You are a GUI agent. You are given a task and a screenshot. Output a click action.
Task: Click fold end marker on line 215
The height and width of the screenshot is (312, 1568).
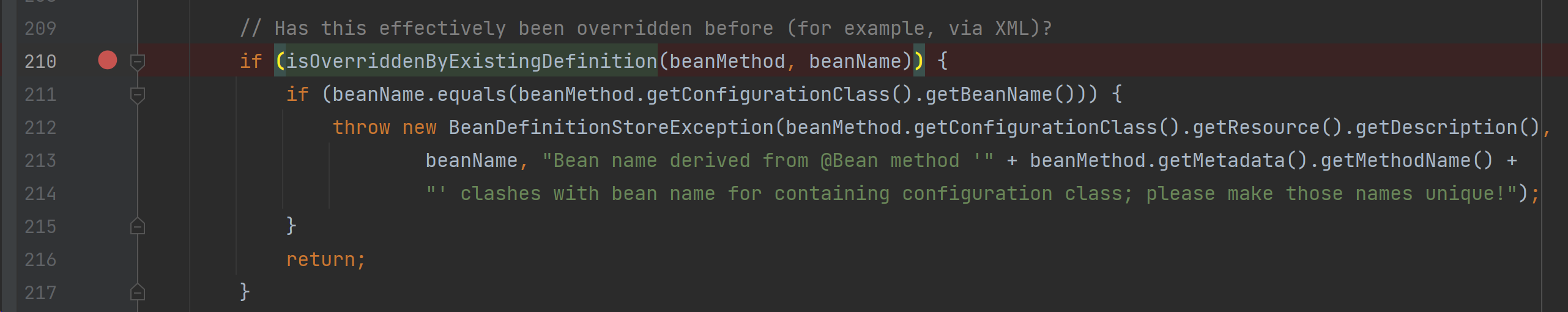click(x=138, y=227)
